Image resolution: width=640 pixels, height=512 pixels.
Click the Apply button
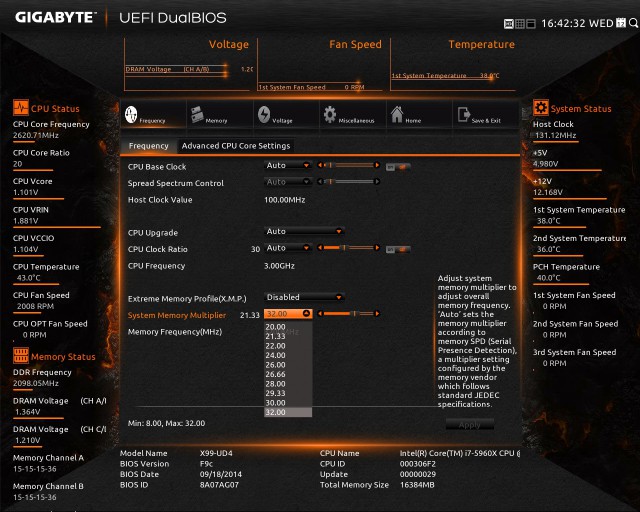pyautogui.click(x=470, y=425)
